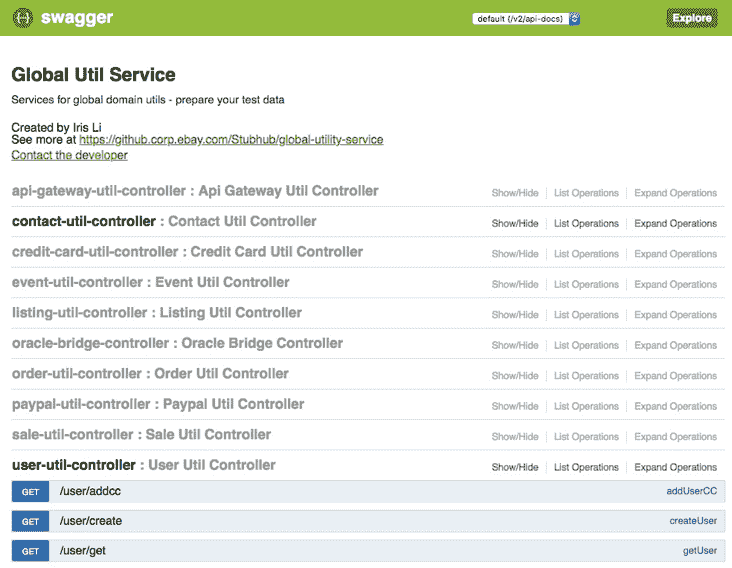Click GET badge for /user/get
Image resolution: width=732 pixels, height=568 pixels.
30,551
